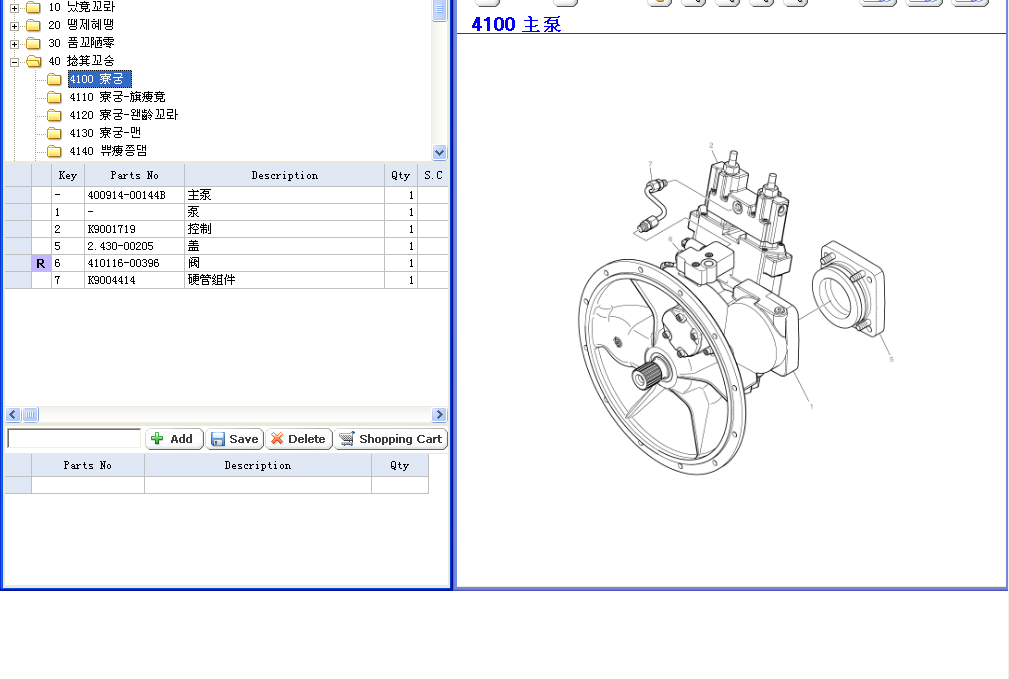Screen dimensions: 1009x679
Task: Collapse the expanded group 40 node
Action: coord(15,61)
